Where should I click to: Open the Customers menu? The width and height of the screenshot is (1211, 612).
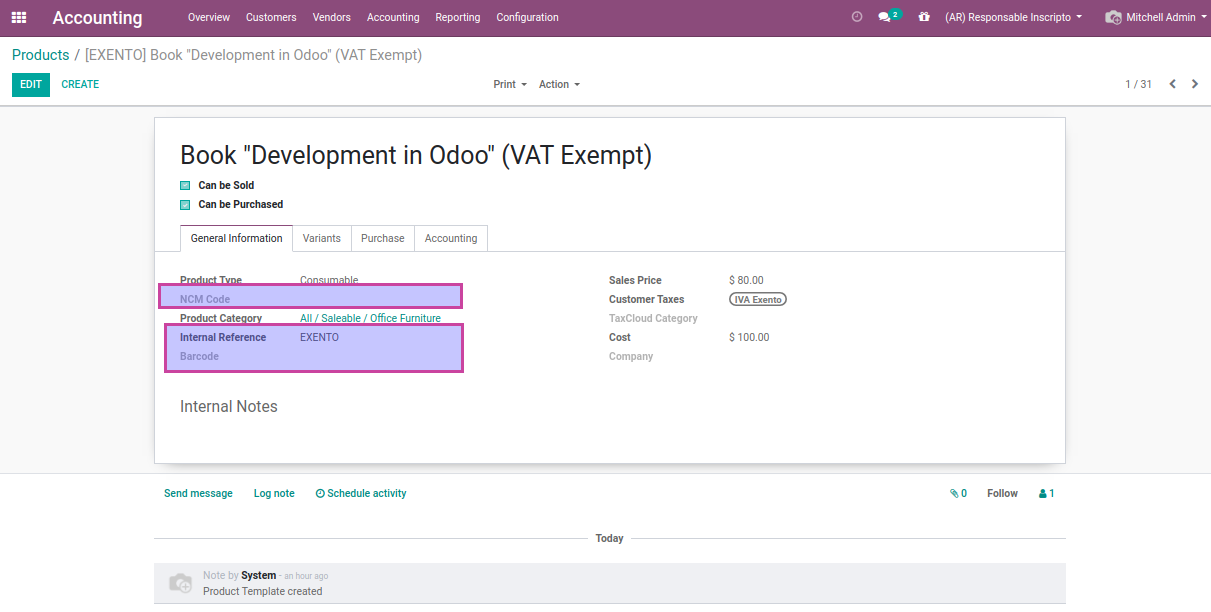click(x=271, y=17)
